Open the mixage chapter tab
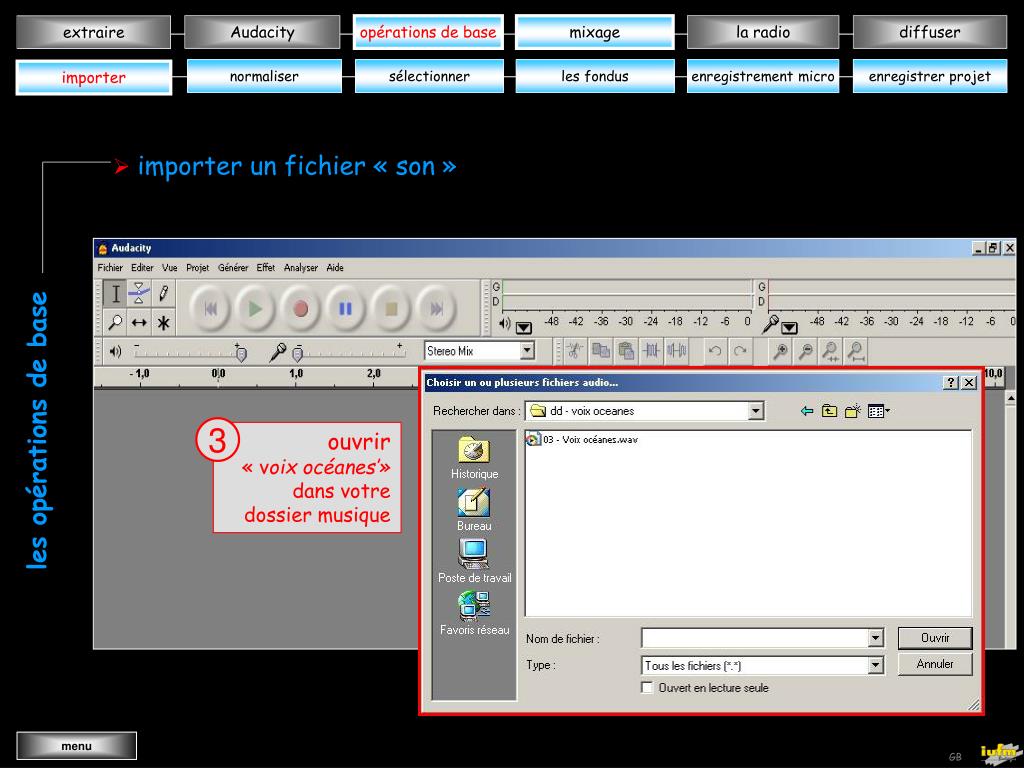This screenshot has height=768, width=1024. pos(594,32)
